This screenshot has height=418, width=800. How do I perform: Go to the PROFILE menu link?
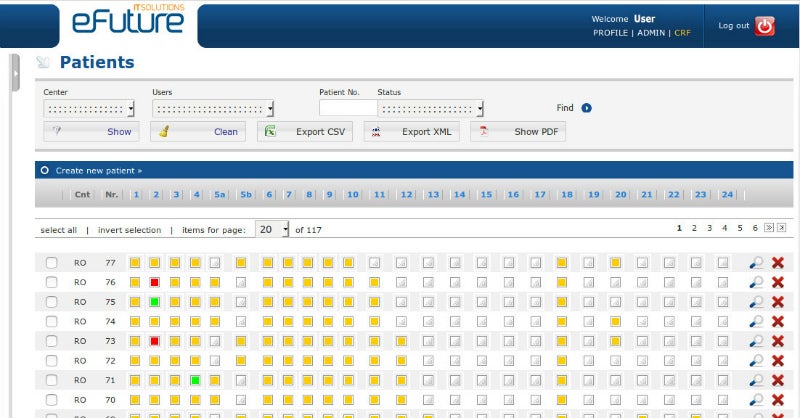point(610,33)
